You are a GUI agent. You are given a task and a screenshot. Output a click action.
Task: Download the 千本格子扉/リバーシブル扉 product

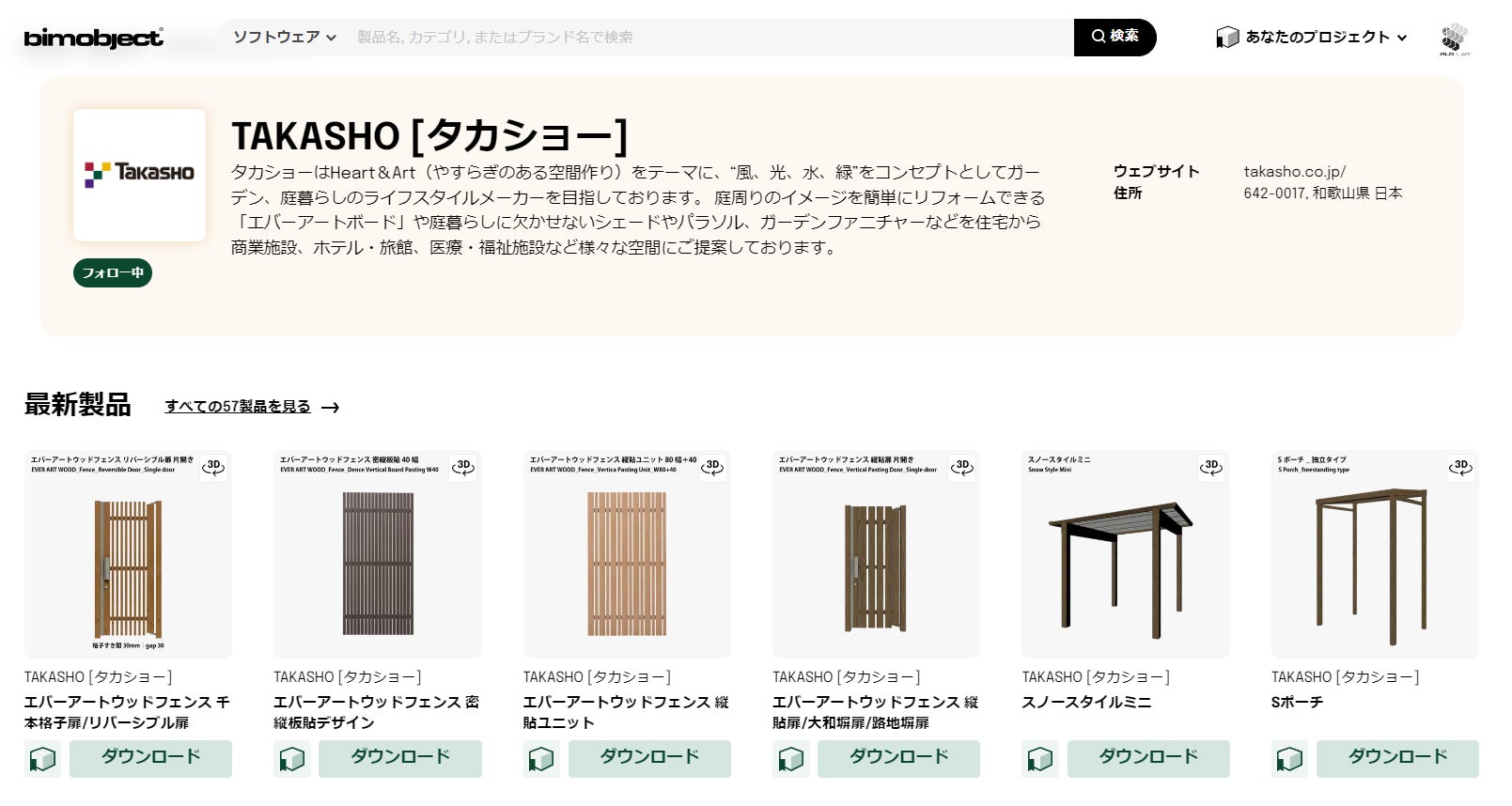(150, 758)
